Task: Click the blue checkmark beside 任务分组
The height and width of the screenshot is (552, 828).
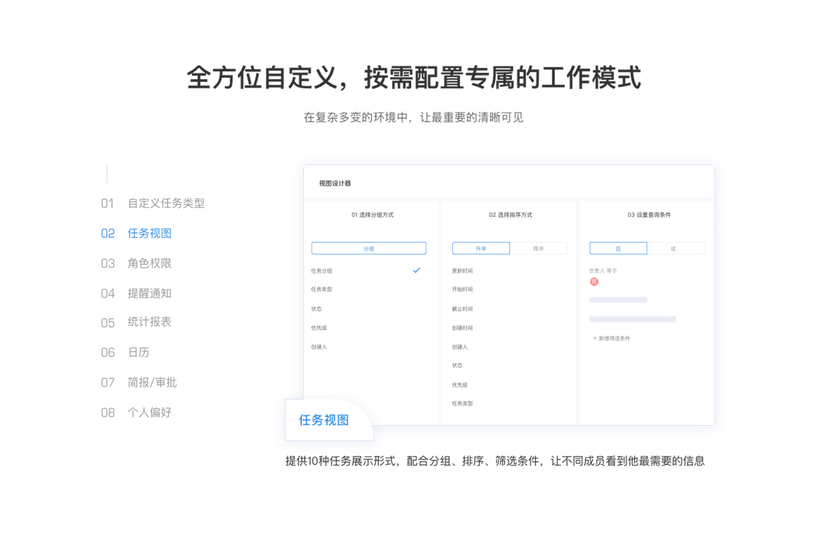Action: coord(417,270)
